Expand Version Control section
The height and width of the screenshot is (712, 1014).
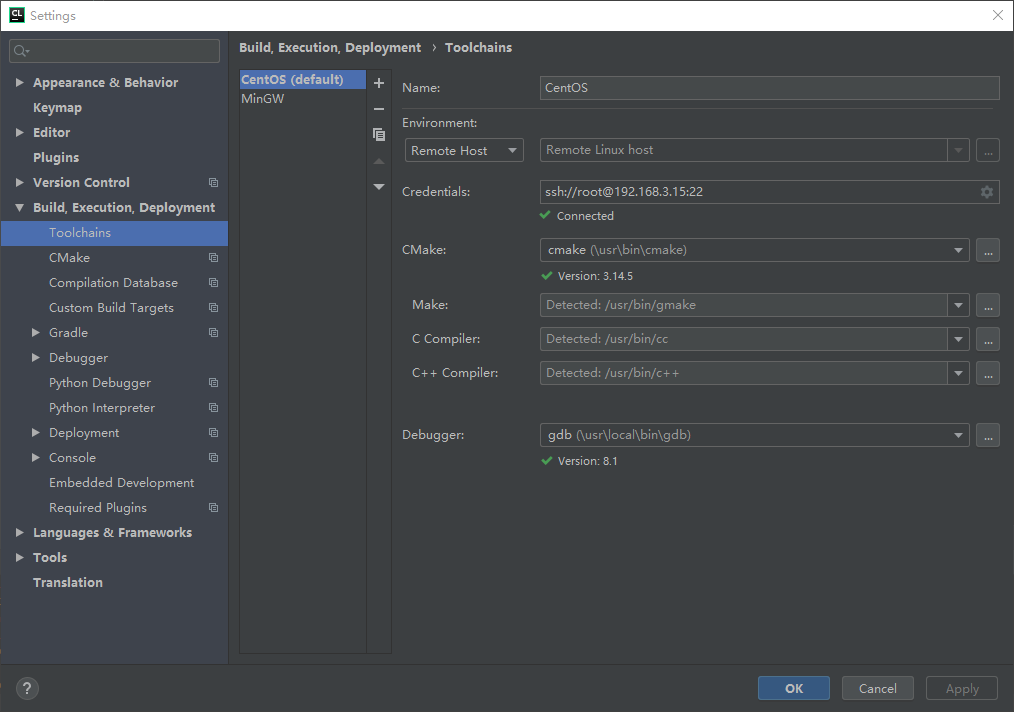point(20,182)
